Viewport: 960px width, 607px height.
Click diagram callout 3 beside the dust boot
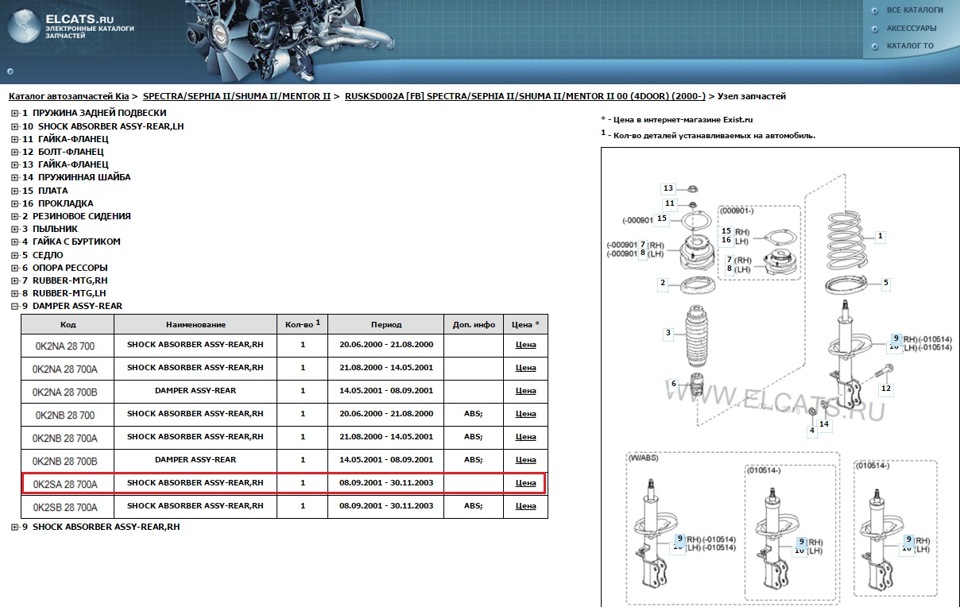click(x=668, y=333)
